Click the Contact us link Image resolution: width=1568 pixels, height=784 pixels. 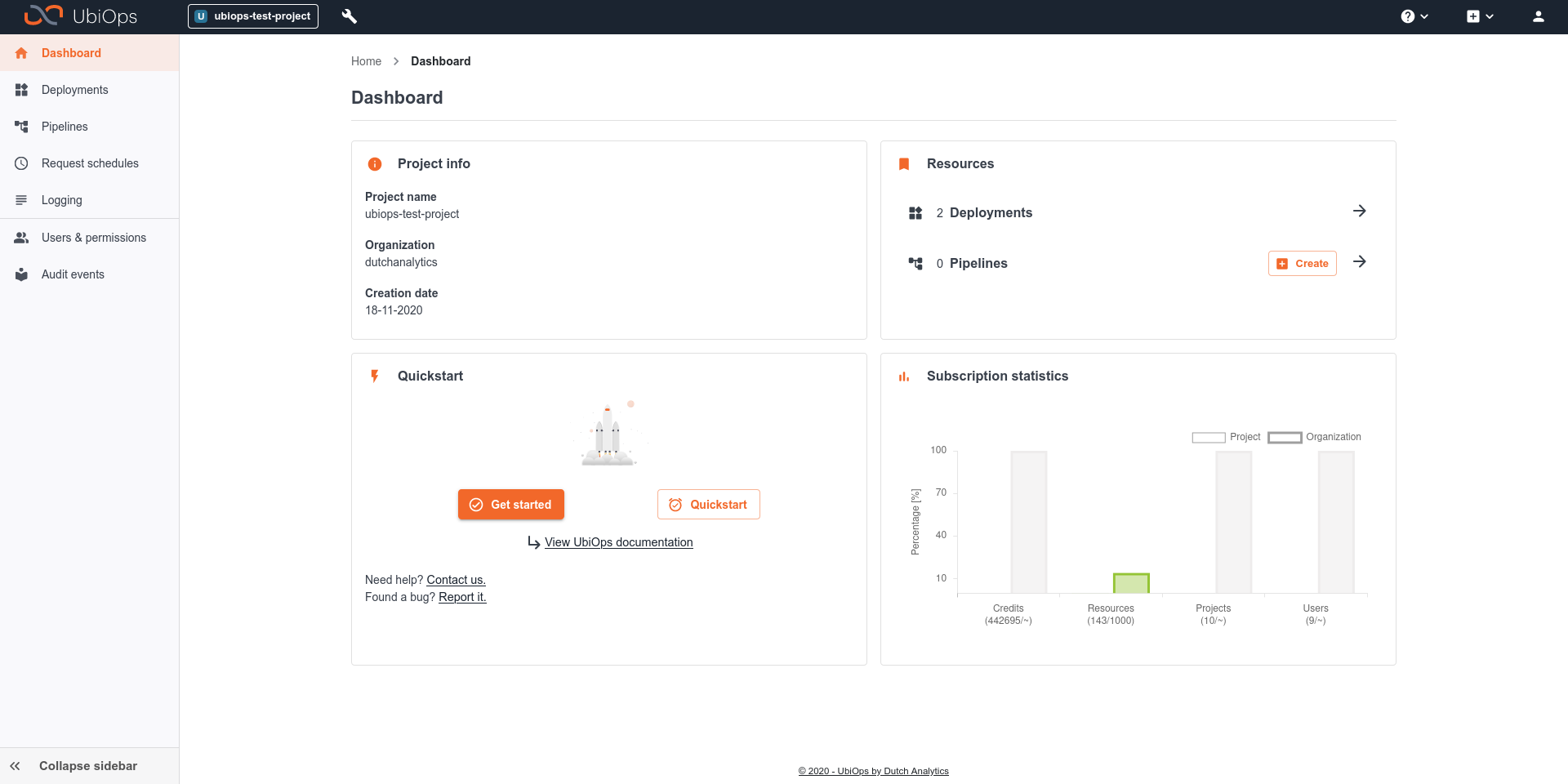coord(456,580)
